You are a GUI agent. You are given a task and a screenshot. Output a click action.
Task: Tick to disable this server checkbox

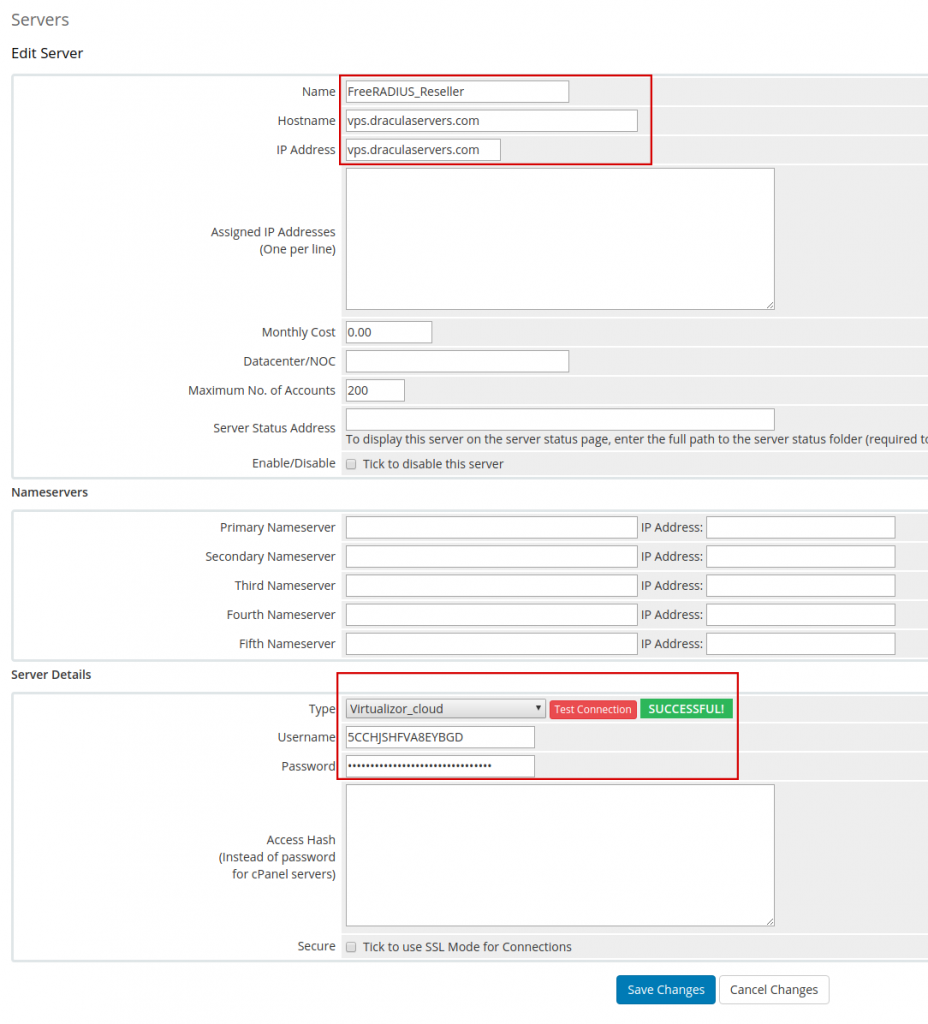pos(351,464)
